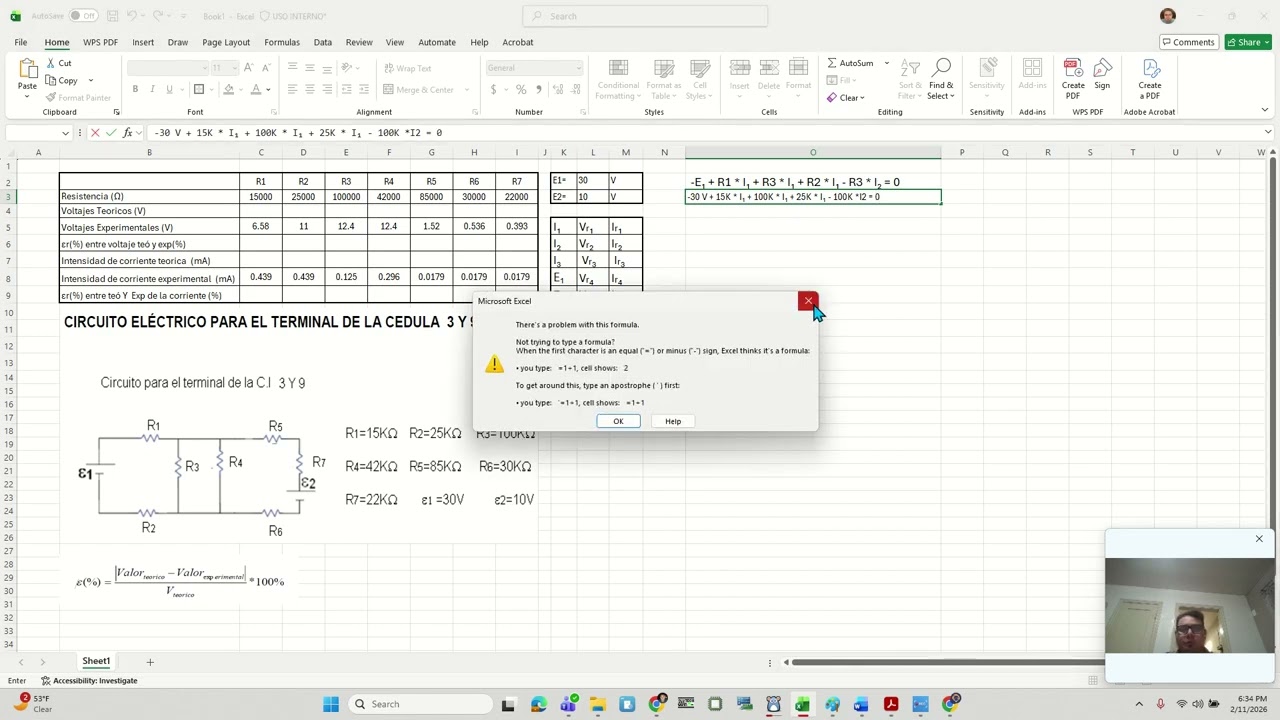The width and height of the screenshot is (1280, 720).
Task: Open the font name combo box
Action: (167, 68)
